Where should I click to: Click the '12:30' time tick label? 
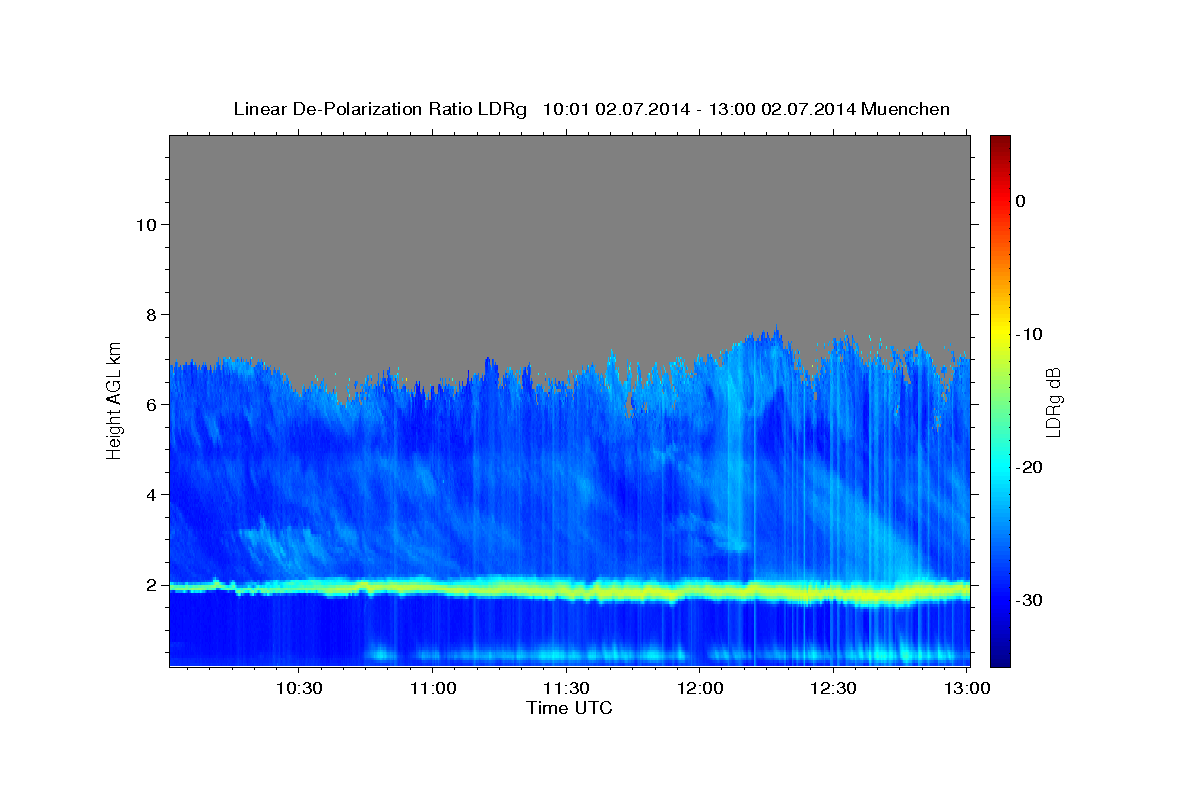tap(833, 688)
